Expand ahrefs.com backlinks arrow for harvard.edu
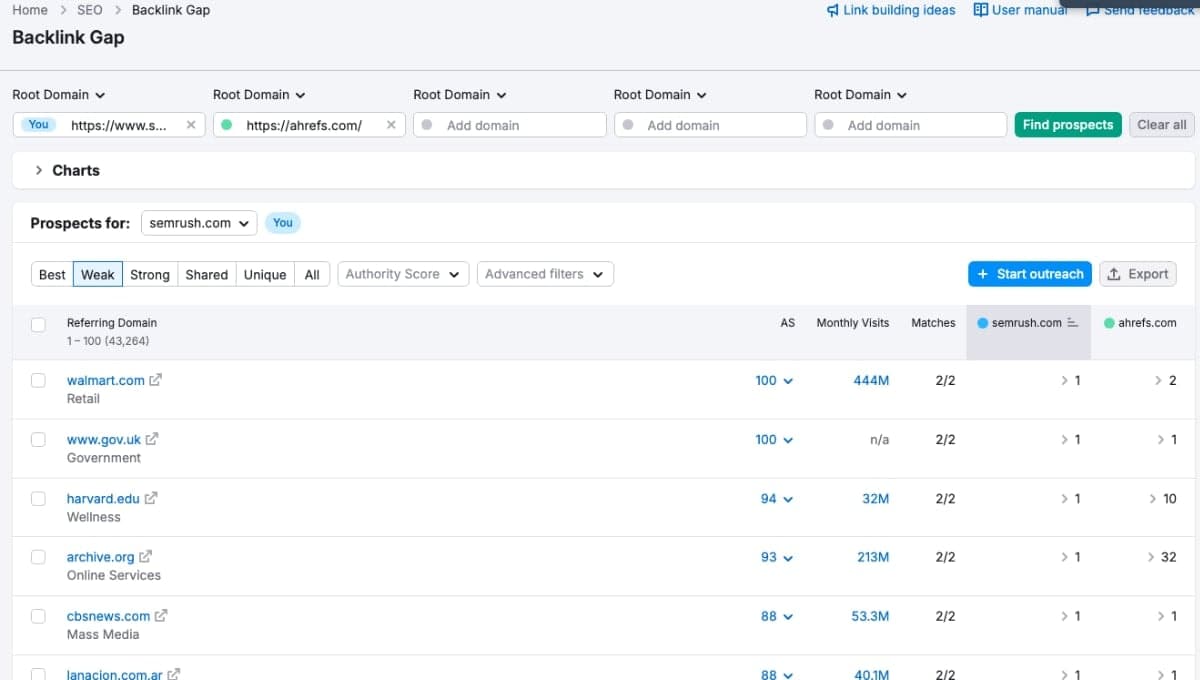1200x680 pixels. click(1151, 499)
